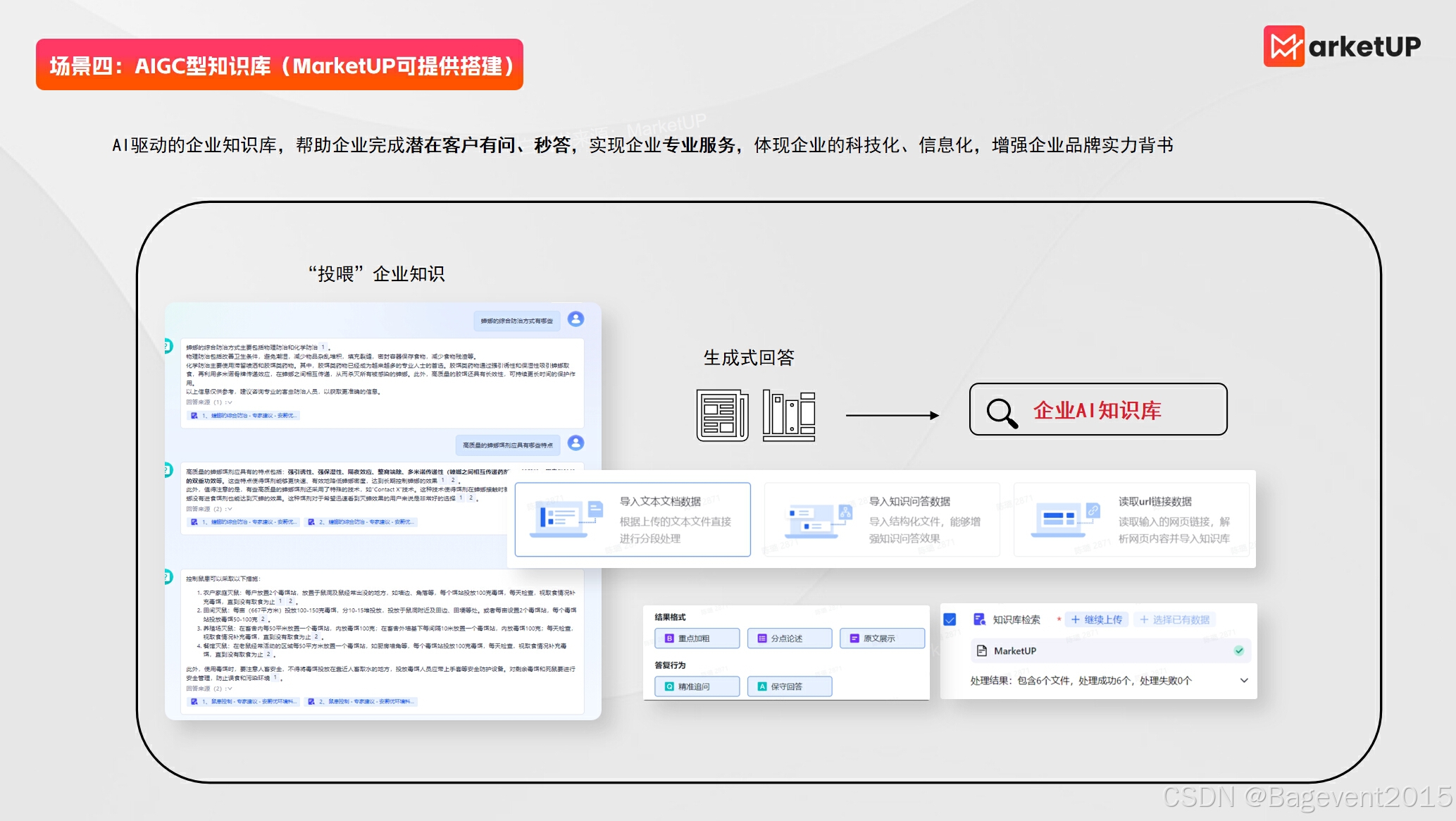The image size is (1456, 821).
Task: Click the 继续上传 button
Action: point(1097,619)
